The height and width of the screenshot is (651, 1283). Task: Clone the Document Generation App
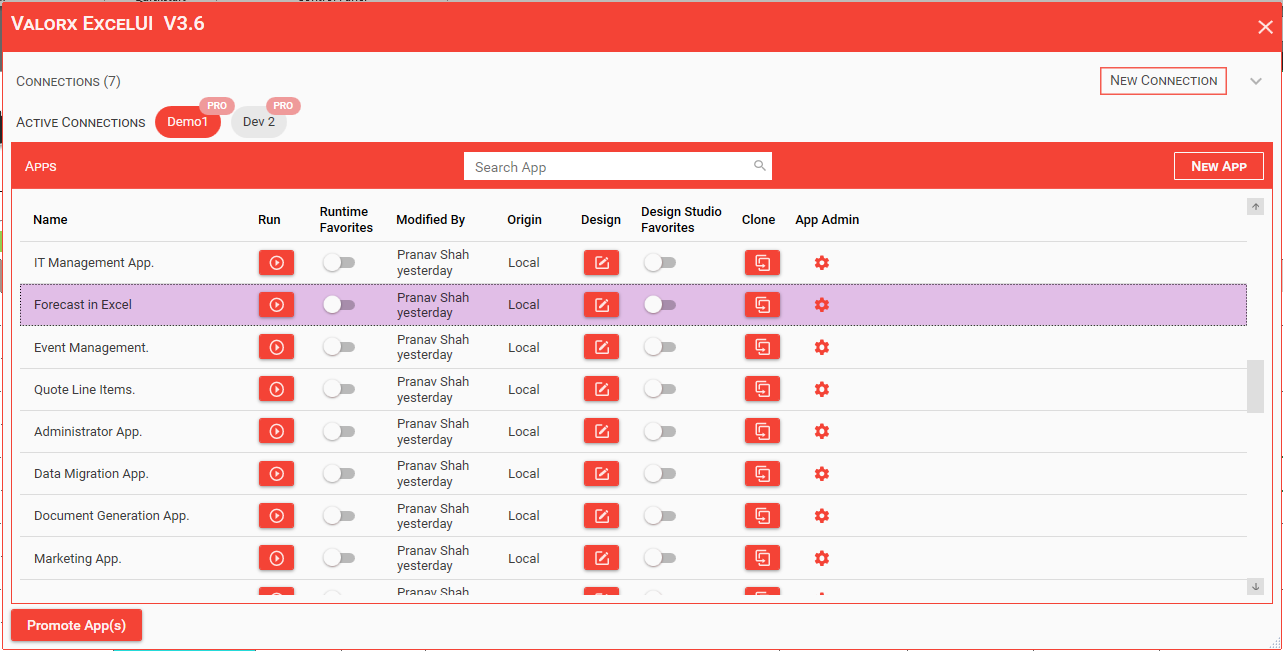[762, 516]
